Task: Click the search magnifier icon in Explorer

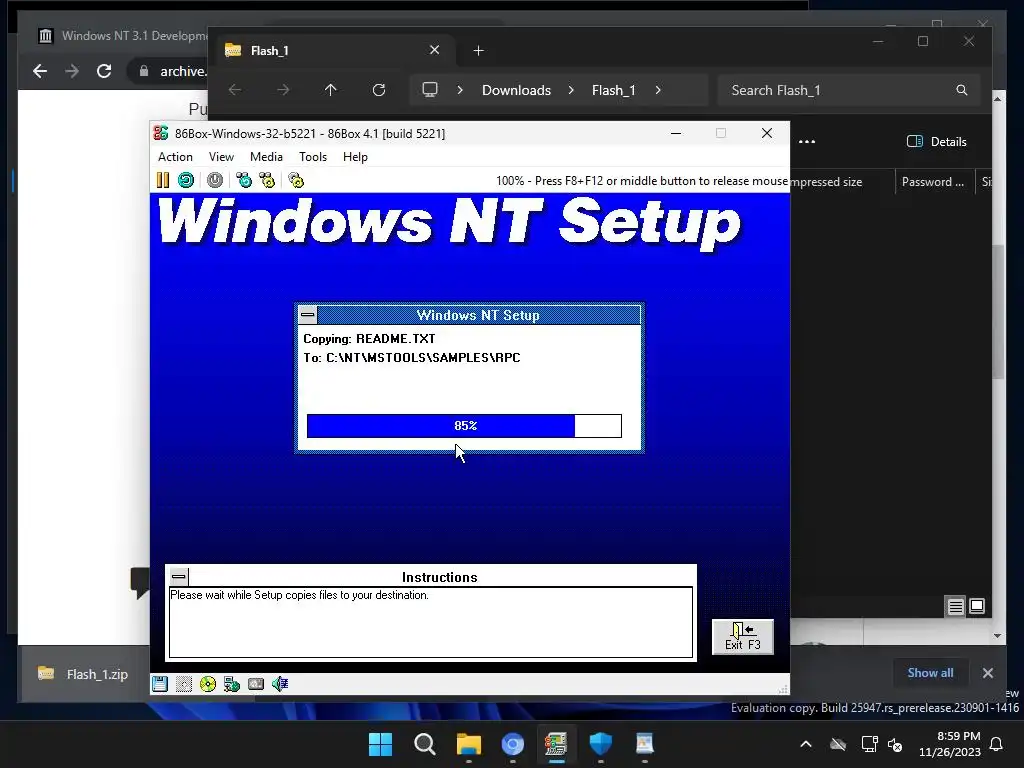Action: point(961,90)
